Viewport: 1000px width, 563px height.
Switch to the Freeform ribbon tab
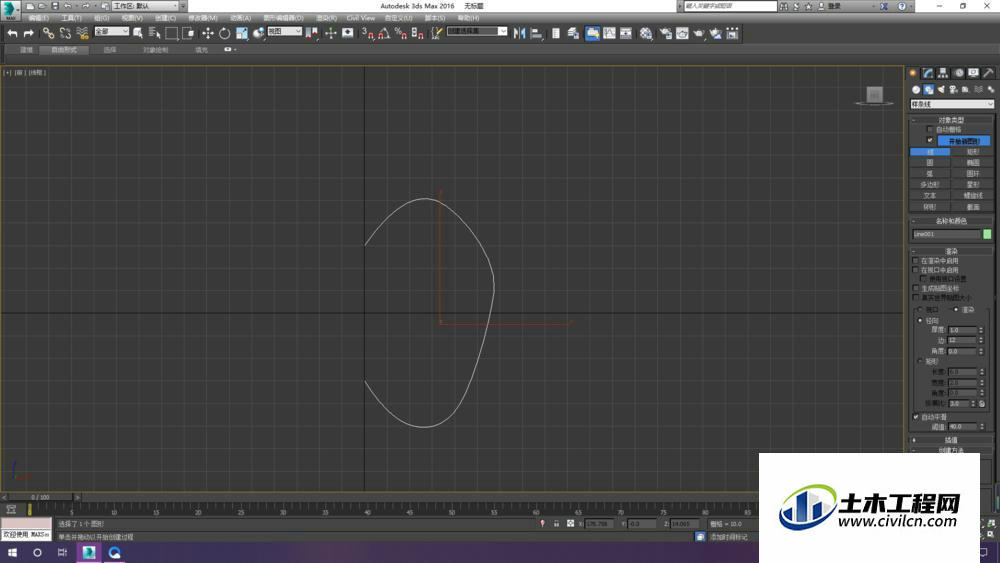tap(64, 50)
